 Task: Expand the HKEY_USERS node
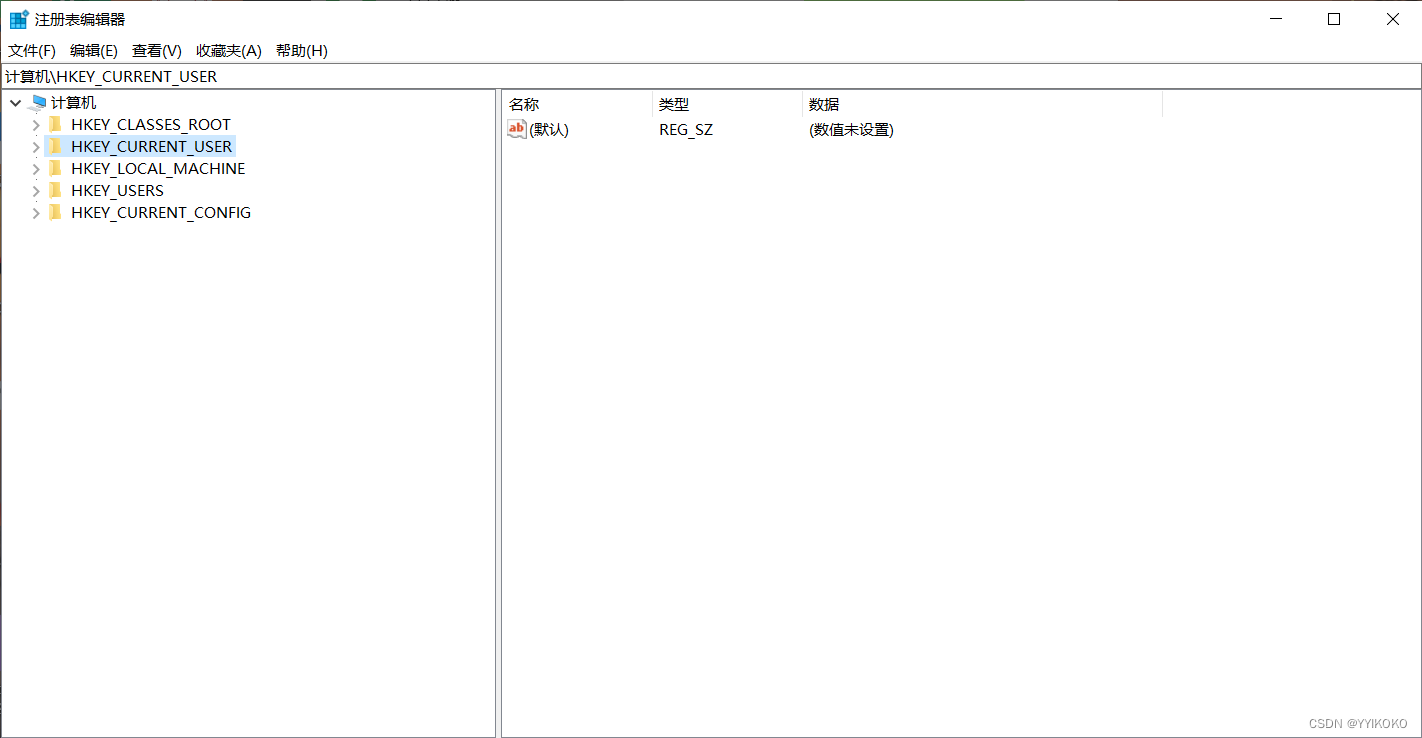35,190
